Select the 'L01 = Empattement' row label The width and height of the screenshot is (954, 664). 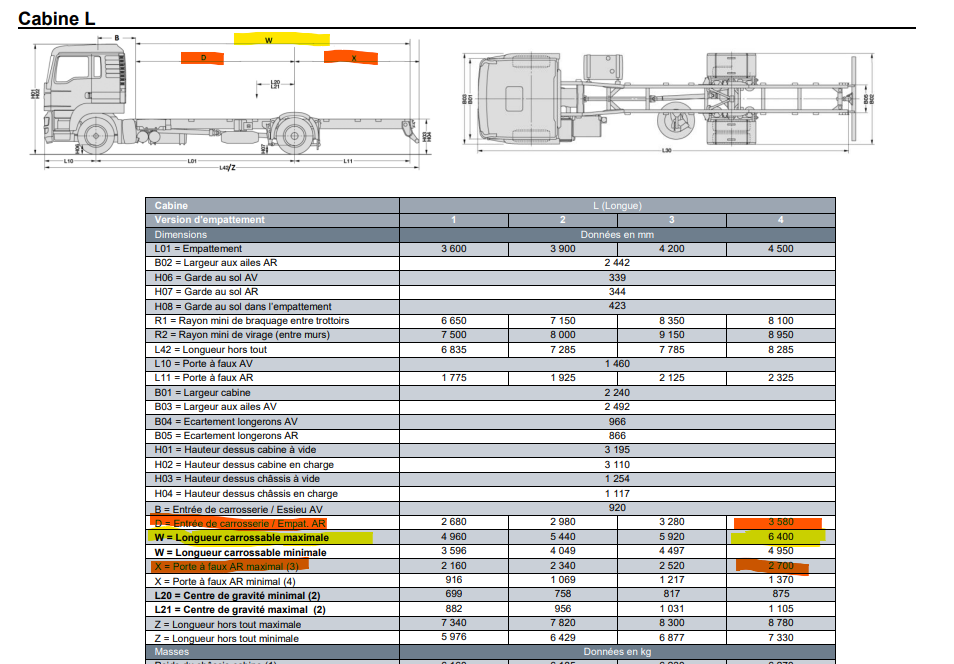tap(198, 249)
